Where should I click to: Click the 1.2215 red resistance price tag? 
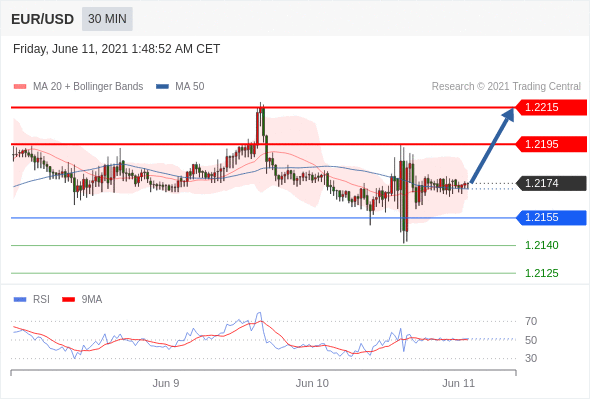550,108
